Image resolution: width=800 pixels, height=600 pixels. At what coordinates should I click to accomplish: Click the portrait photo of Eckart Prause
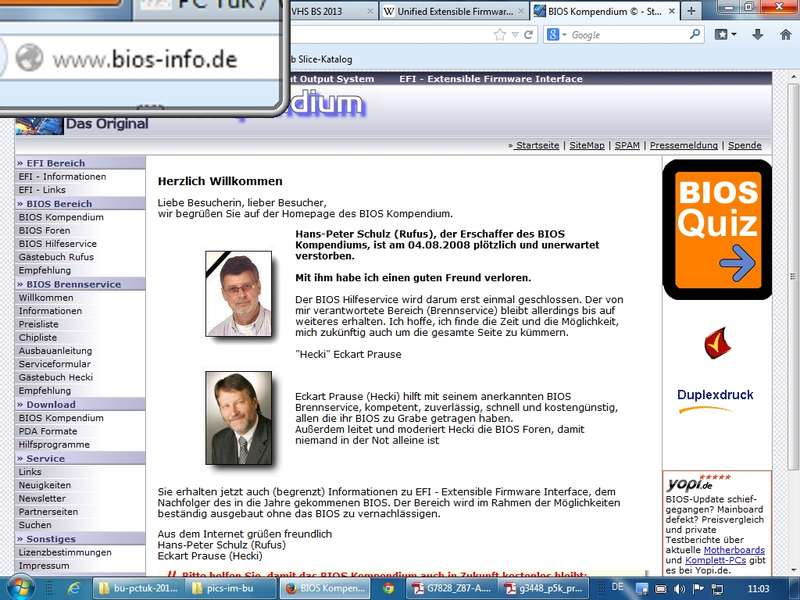pos(238,418)
